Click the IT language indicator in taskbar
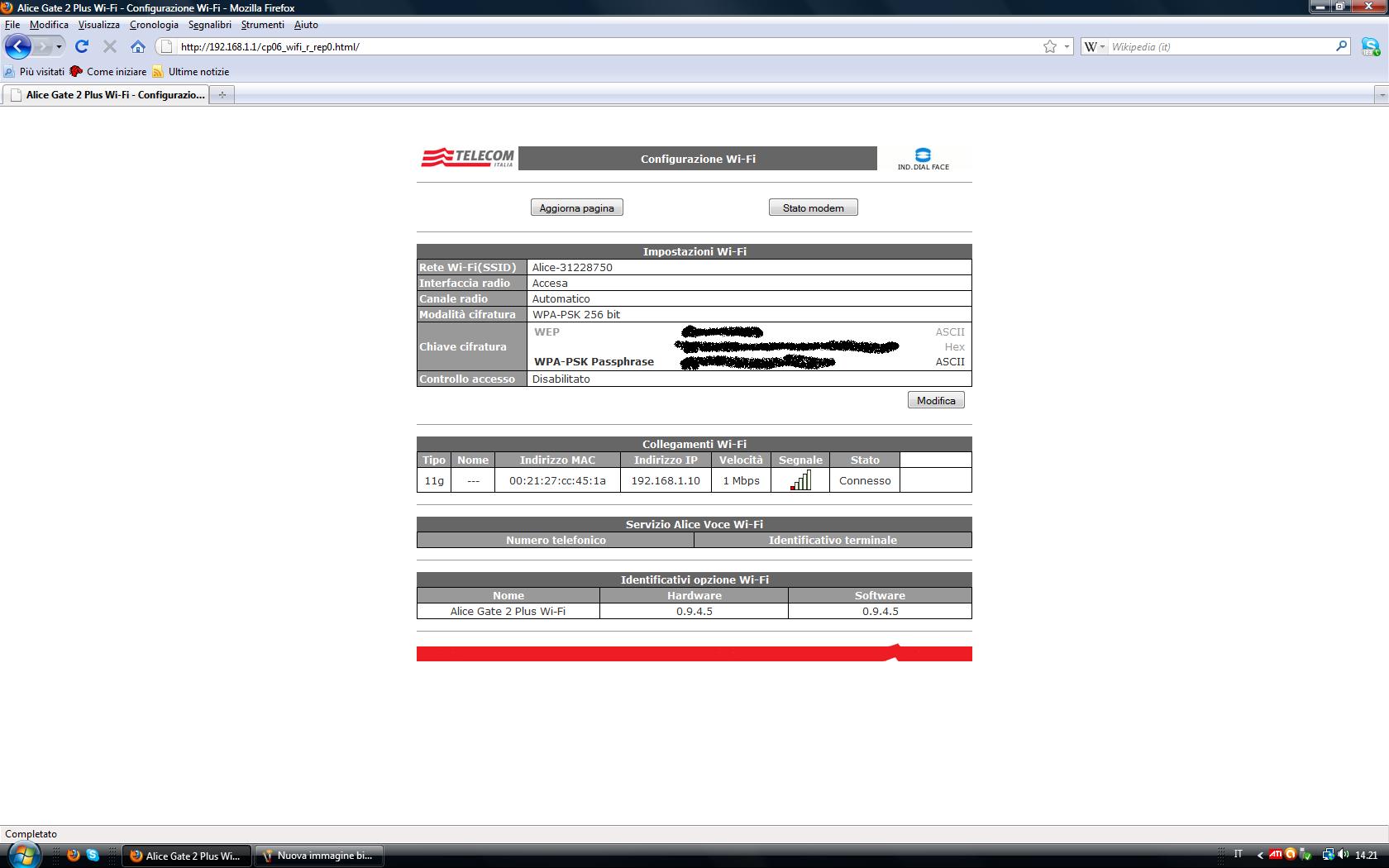 tap(1238, 855)
